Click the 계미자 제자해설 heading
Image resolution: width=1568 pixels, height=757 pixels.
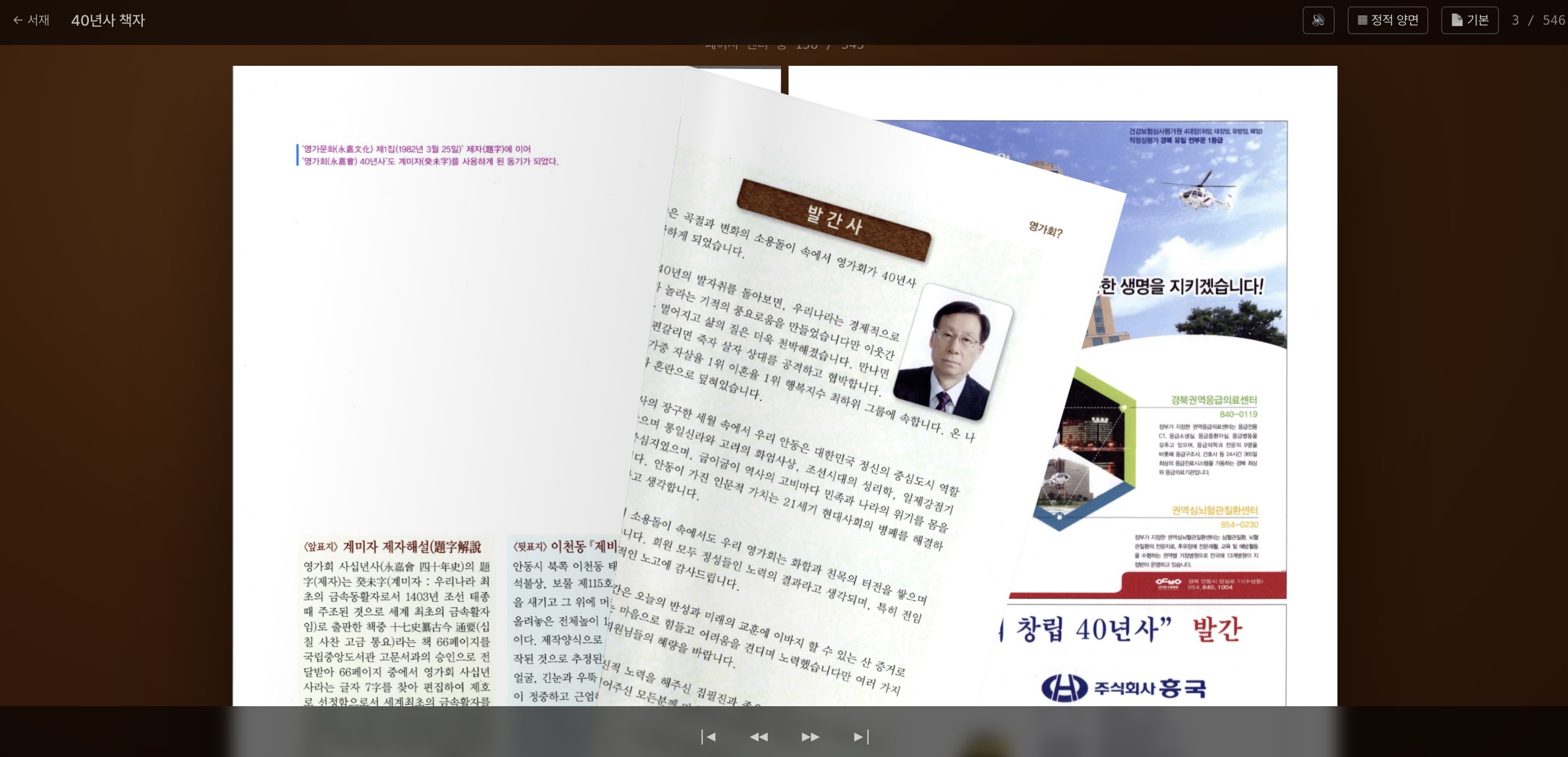pos(393,546)
